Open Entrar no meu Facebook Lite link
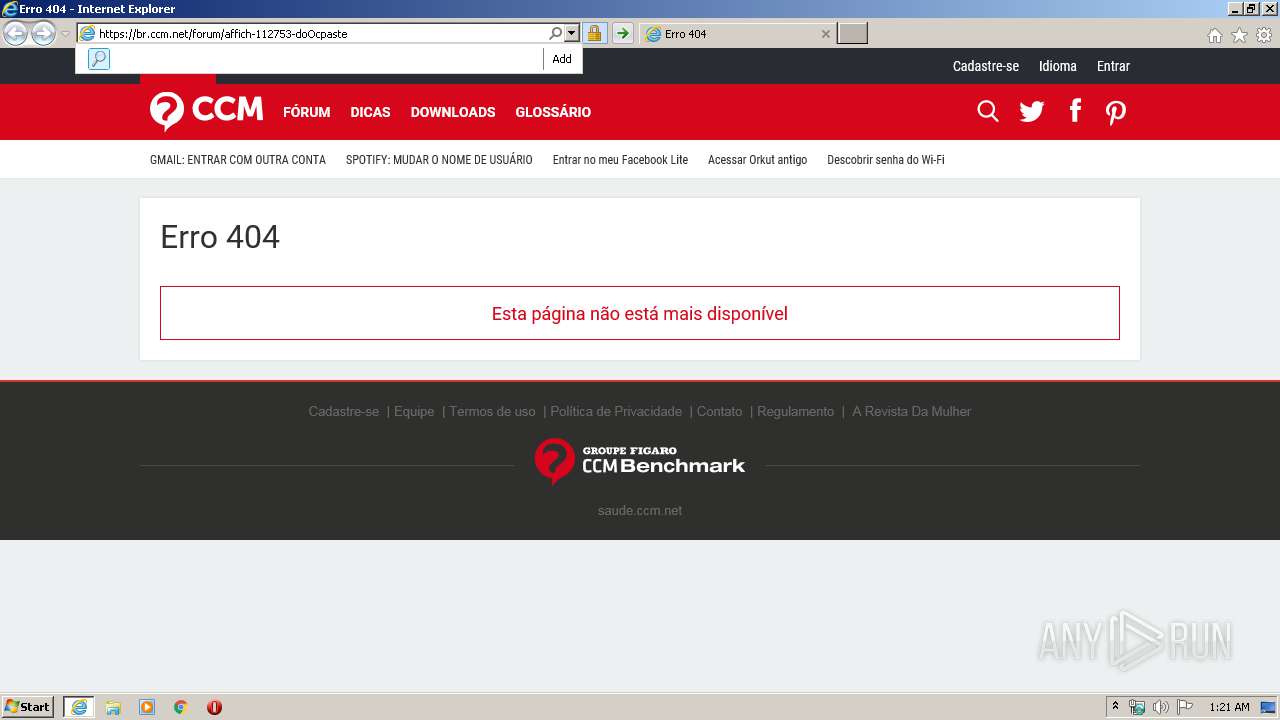The height and width of the screenshot is (720, 1280). click(x=620, y=160)
